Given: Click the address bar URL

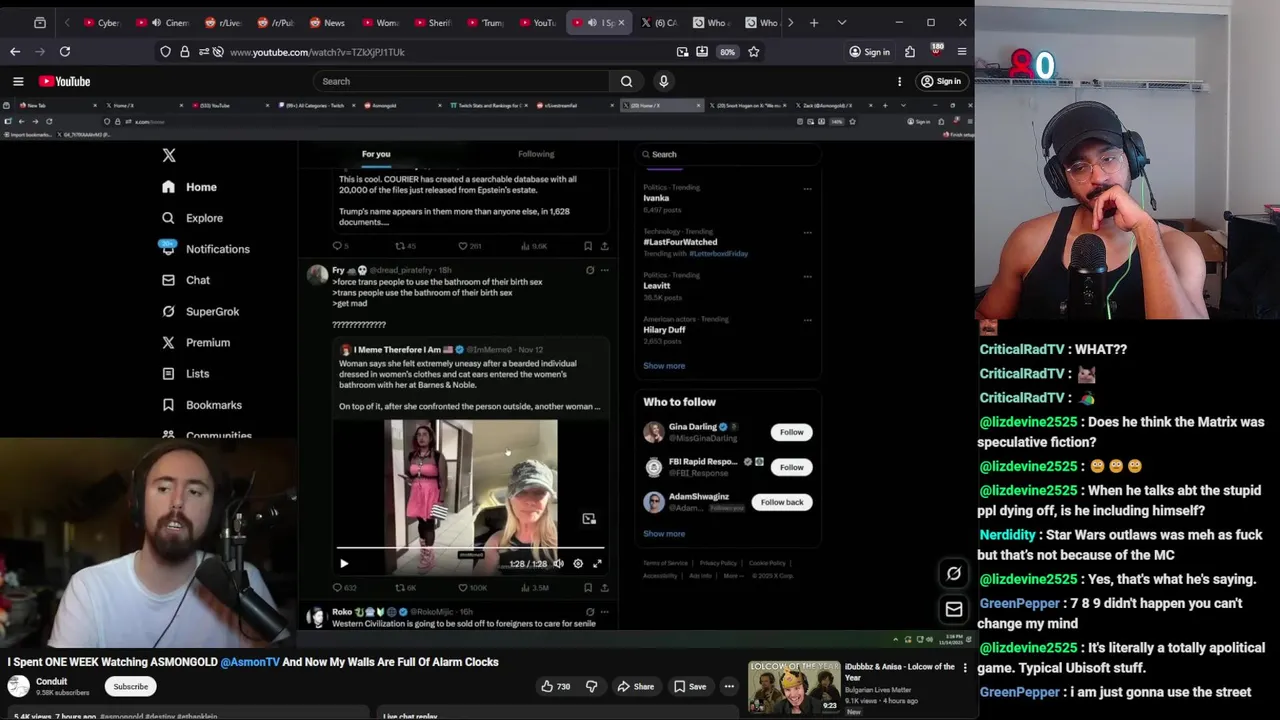Looking at the screenshot, I should (x=317, y=52).
